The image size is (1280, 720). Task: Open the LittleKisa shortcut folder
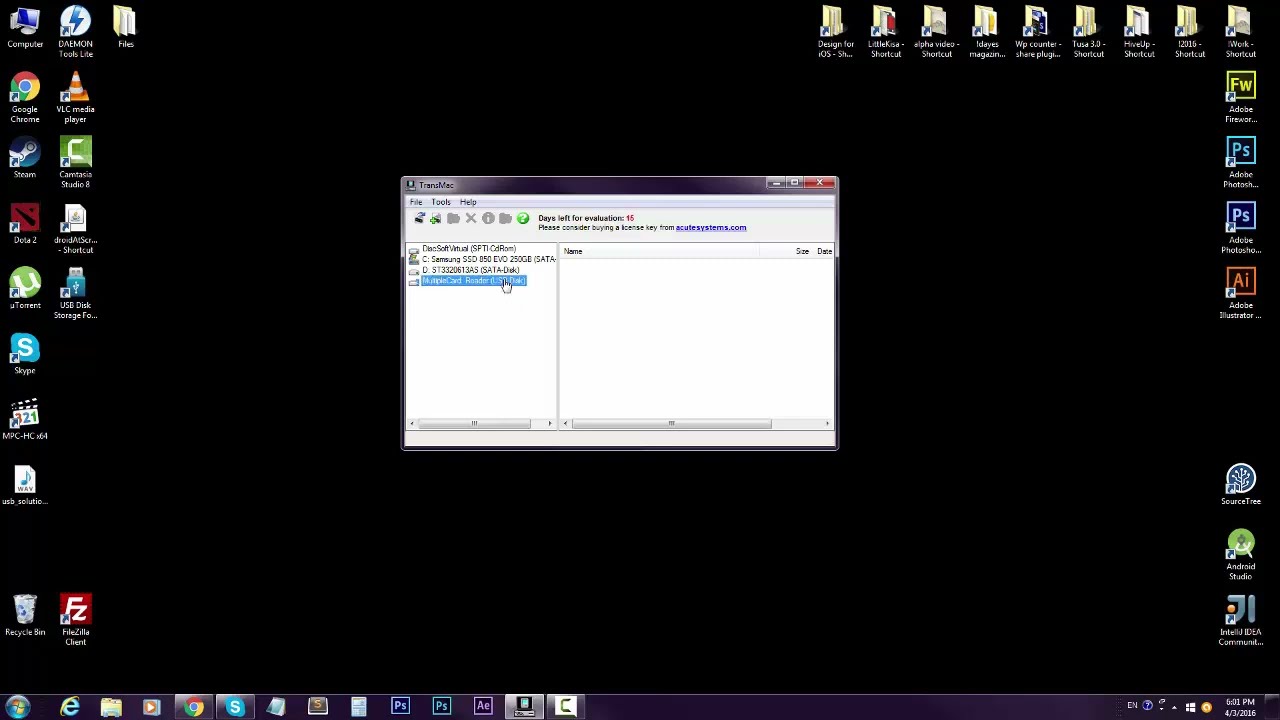click(885, 31)
